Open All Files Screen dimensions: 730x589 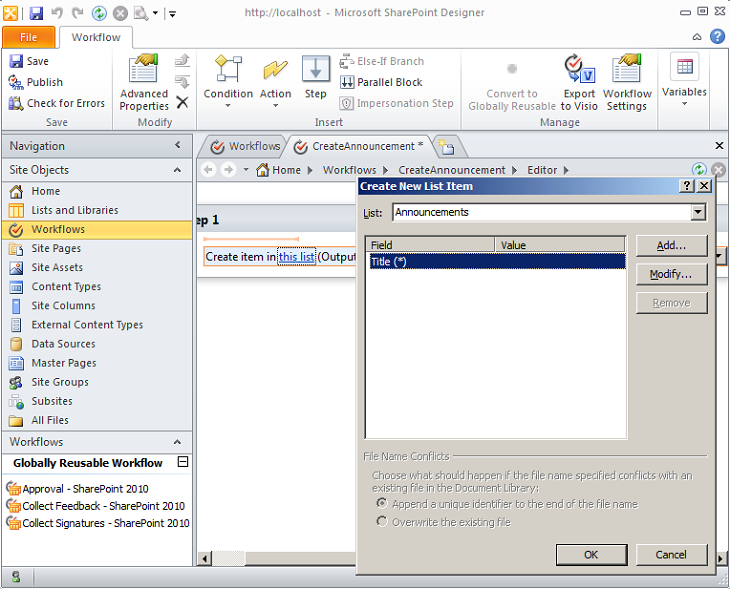(97, 420)
